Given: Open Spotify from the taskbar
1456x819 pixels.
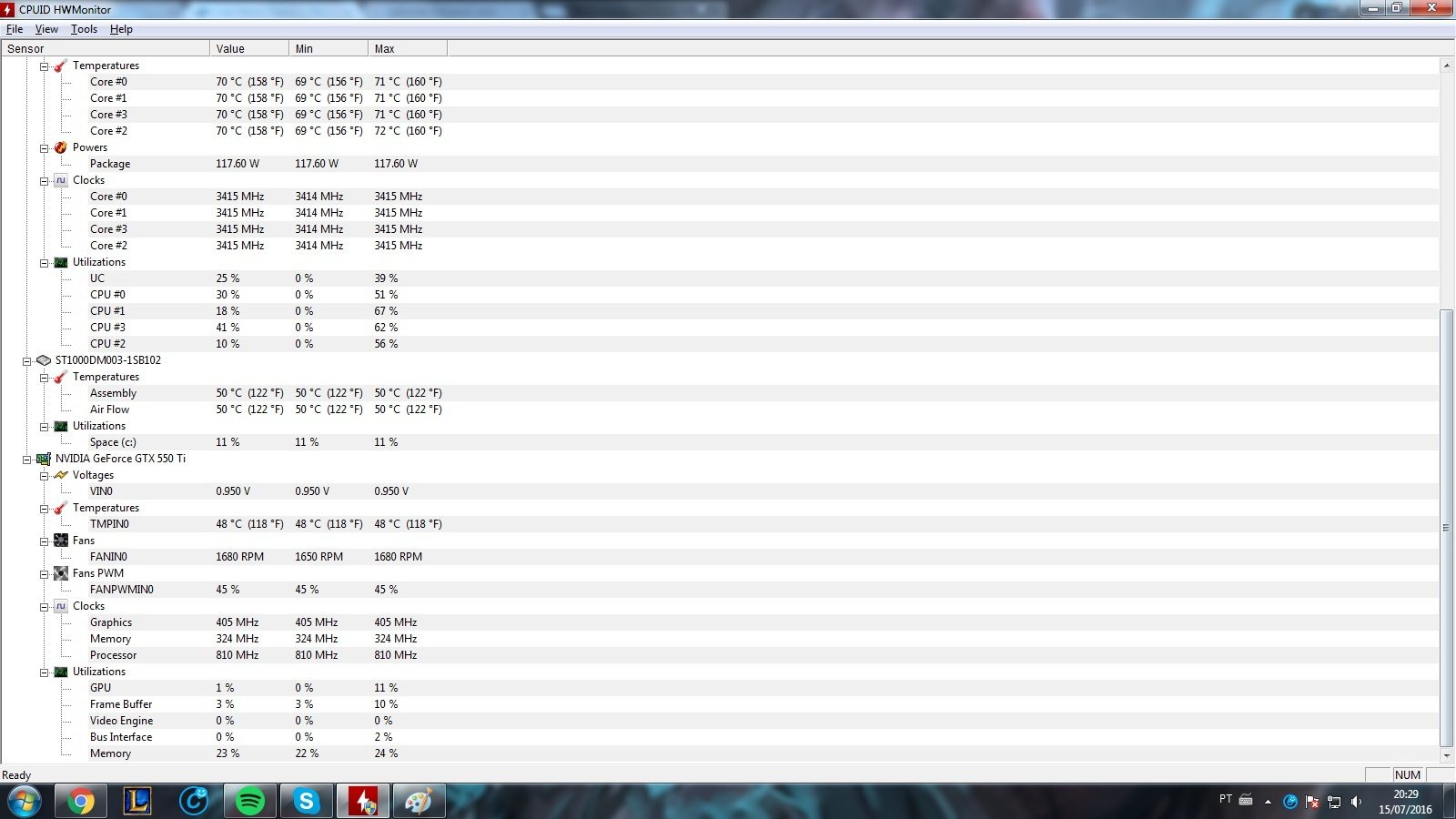Looking at the screenshot, I should click(x=249, y=802).
